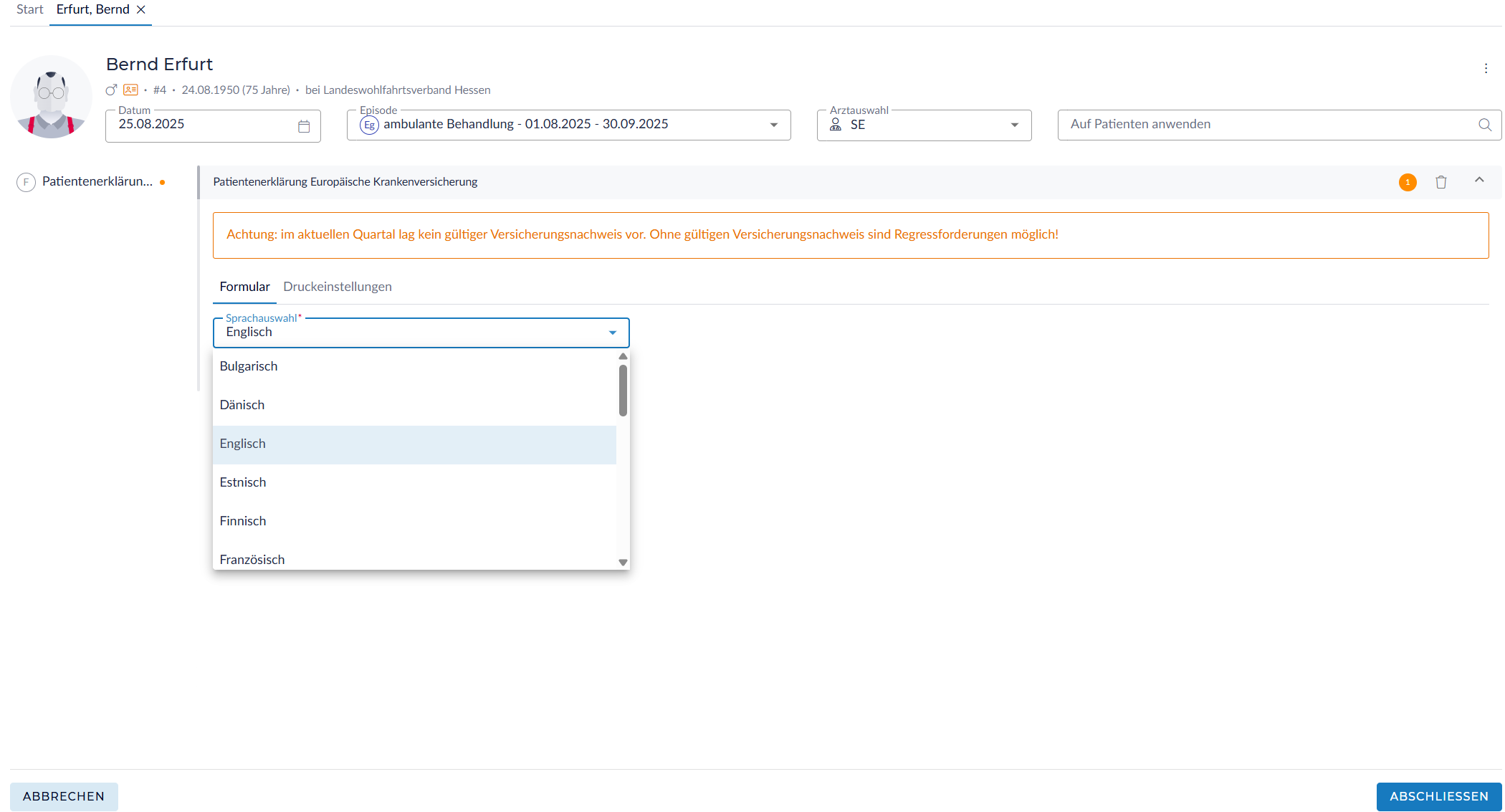Viewport: 1505px width, 812px height.
Task: Select Dänisch from the language list
Action: coord(242,405)
